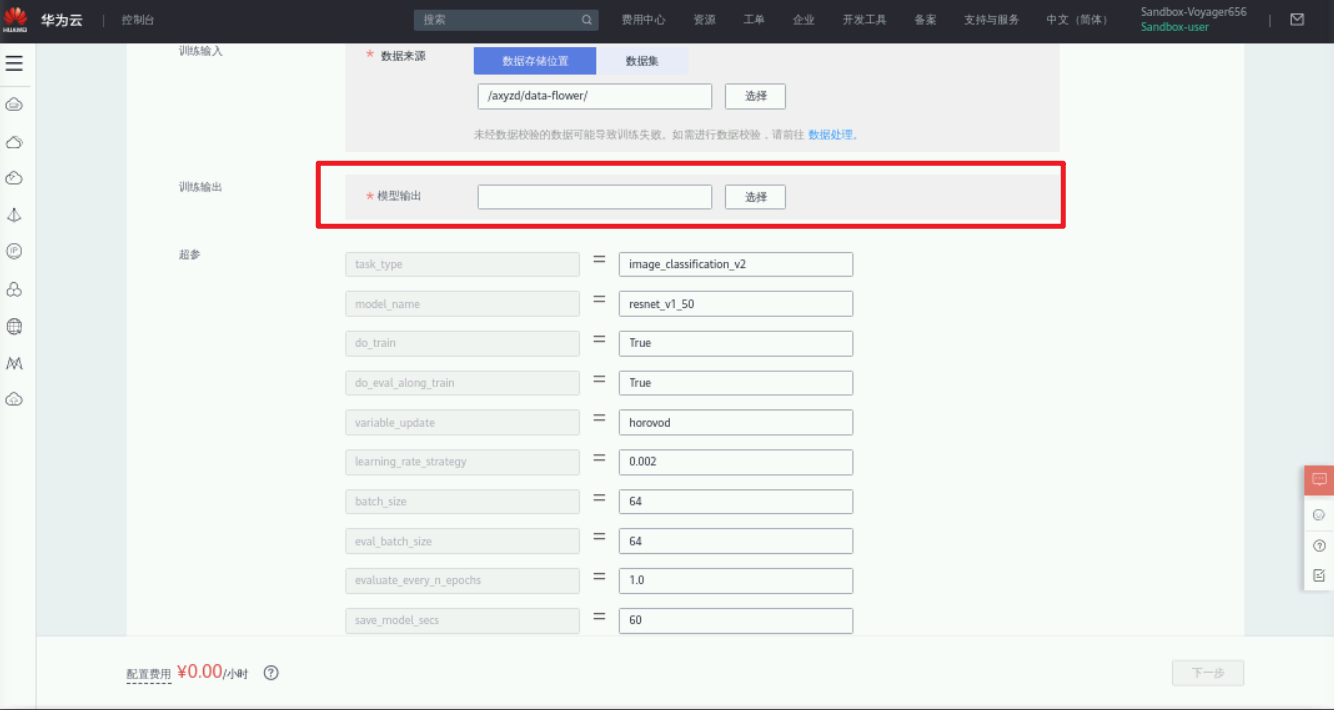The image size is (1334, 710).
Task: Open the hamburger service list menu
Action: [14, 63]
